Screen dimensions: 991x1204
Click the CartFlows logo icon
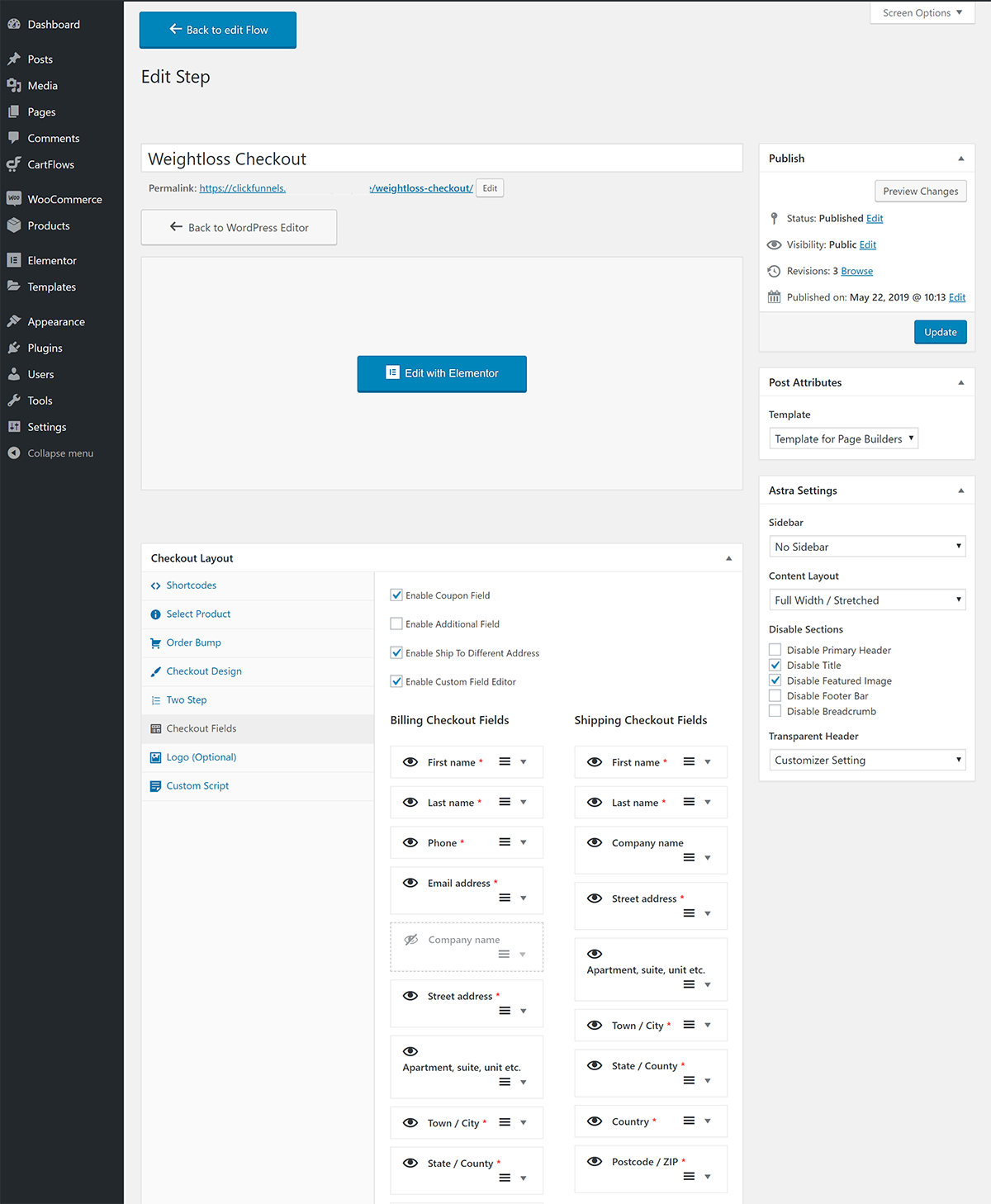click(14, 164)
